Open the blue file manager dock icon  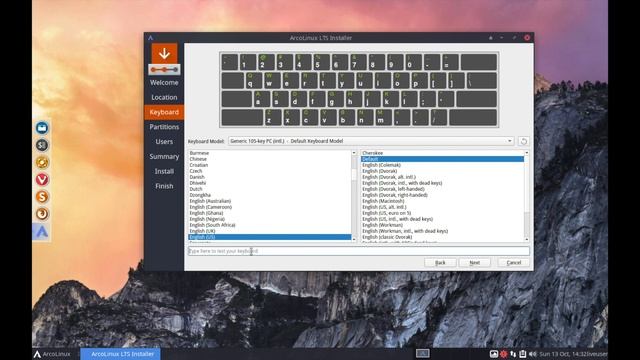pyautogui.click(x=42, y=128)
